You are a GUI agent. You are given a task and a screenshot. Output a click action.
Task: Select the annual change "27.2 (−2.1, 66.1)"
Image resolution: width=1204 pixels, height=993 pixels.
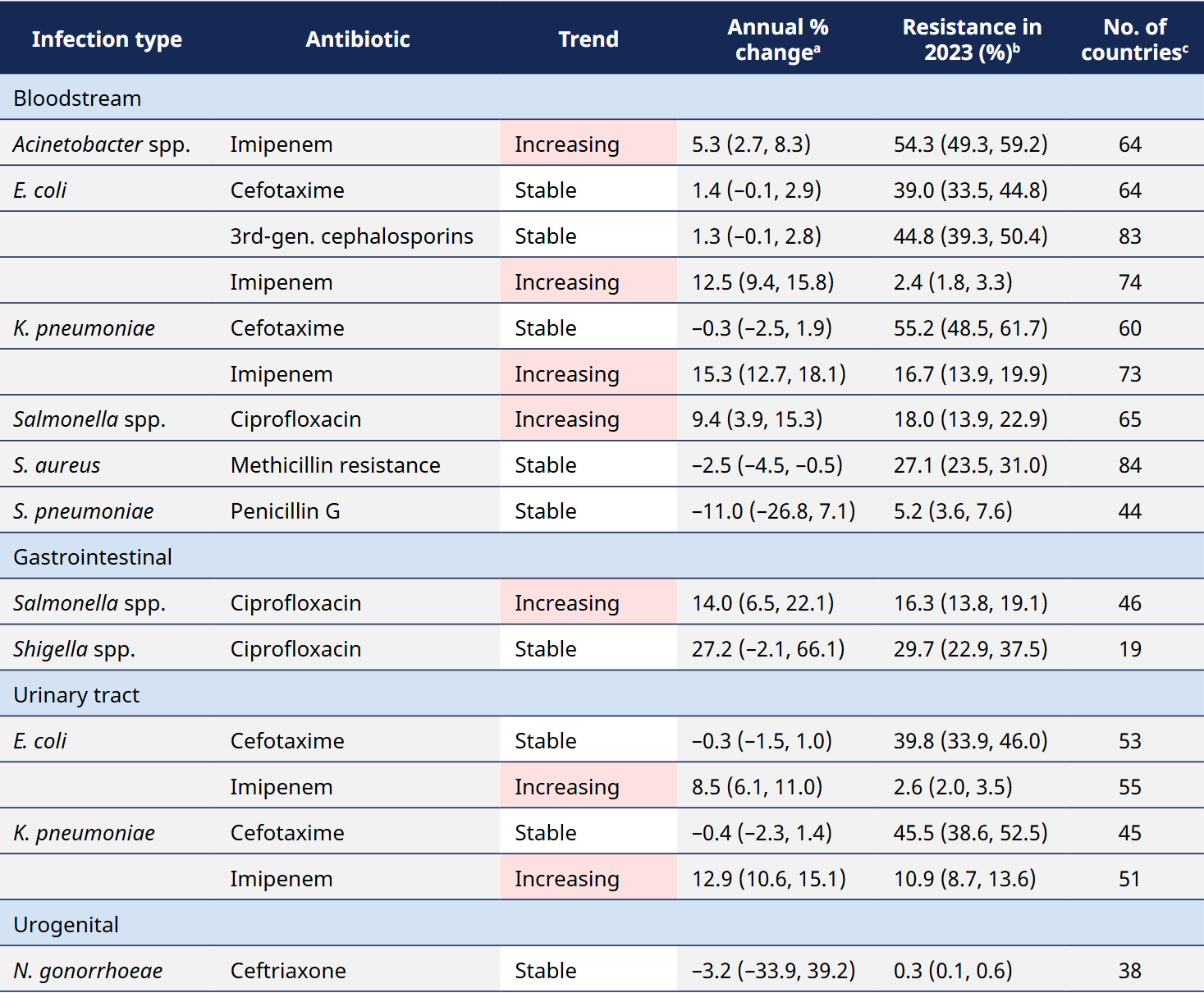(768, 649)
